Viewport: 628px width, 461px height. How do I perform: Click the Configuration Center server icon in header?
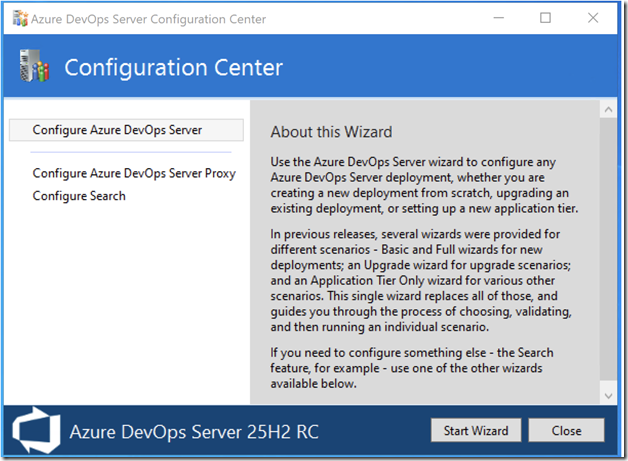click(x=33, y=67)
